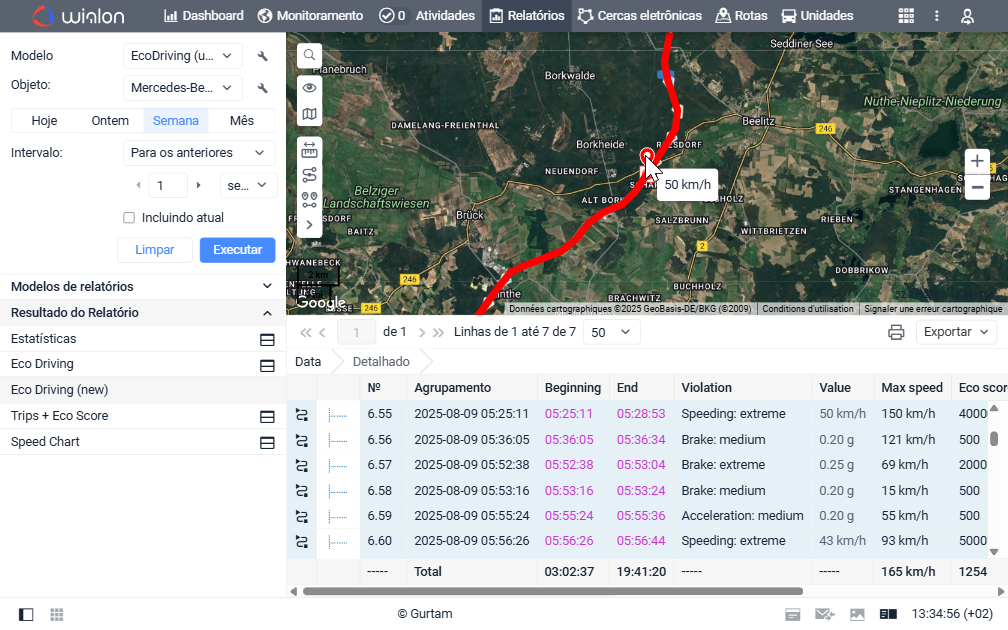Image resolution: width=1008 pixels, height=630 pixels.
Task: Click the horizontal table scrollbar
Action: (553, 591)
